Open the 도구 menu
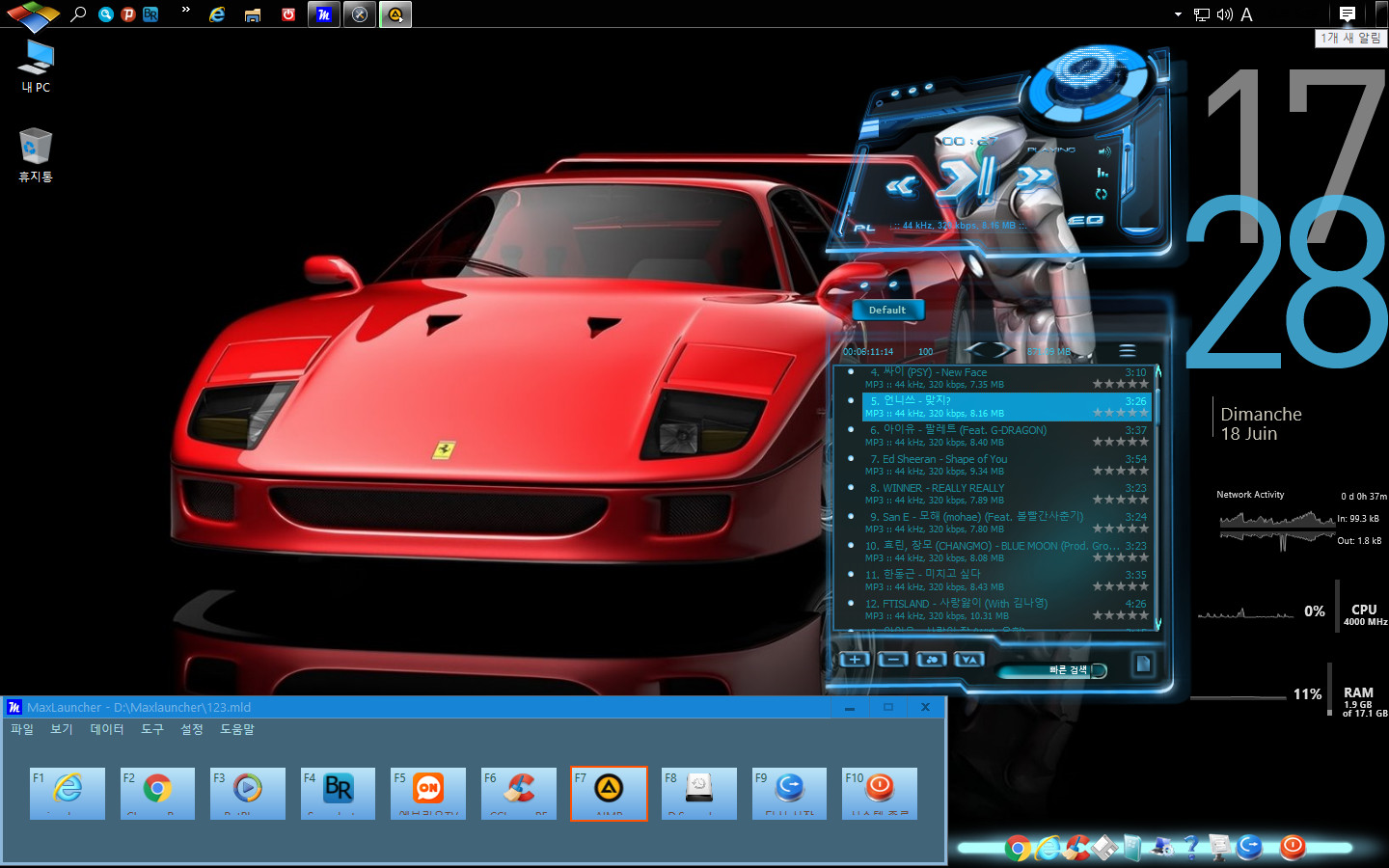 152,729
